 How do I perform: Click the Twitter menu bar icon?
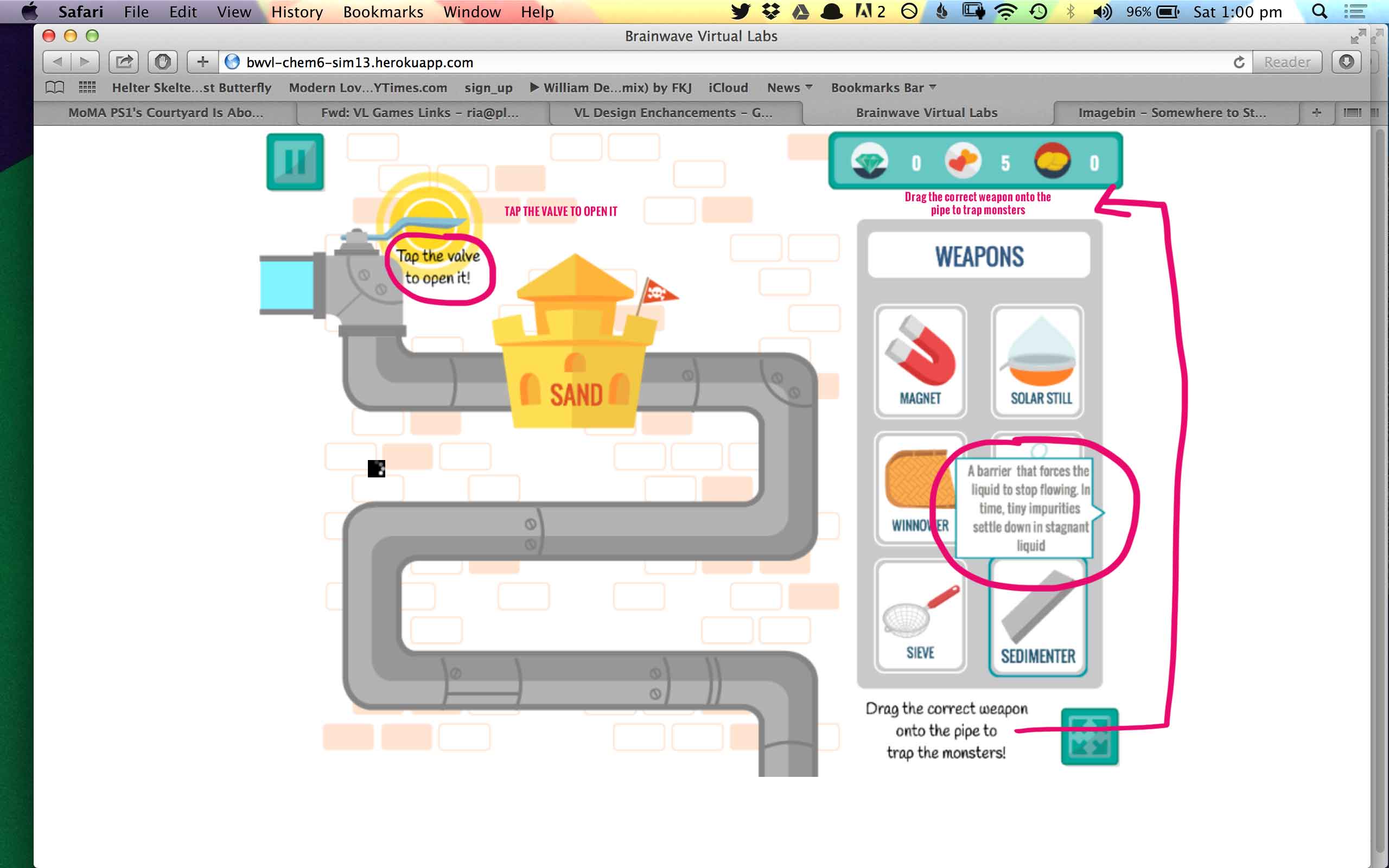coord(741,11)
